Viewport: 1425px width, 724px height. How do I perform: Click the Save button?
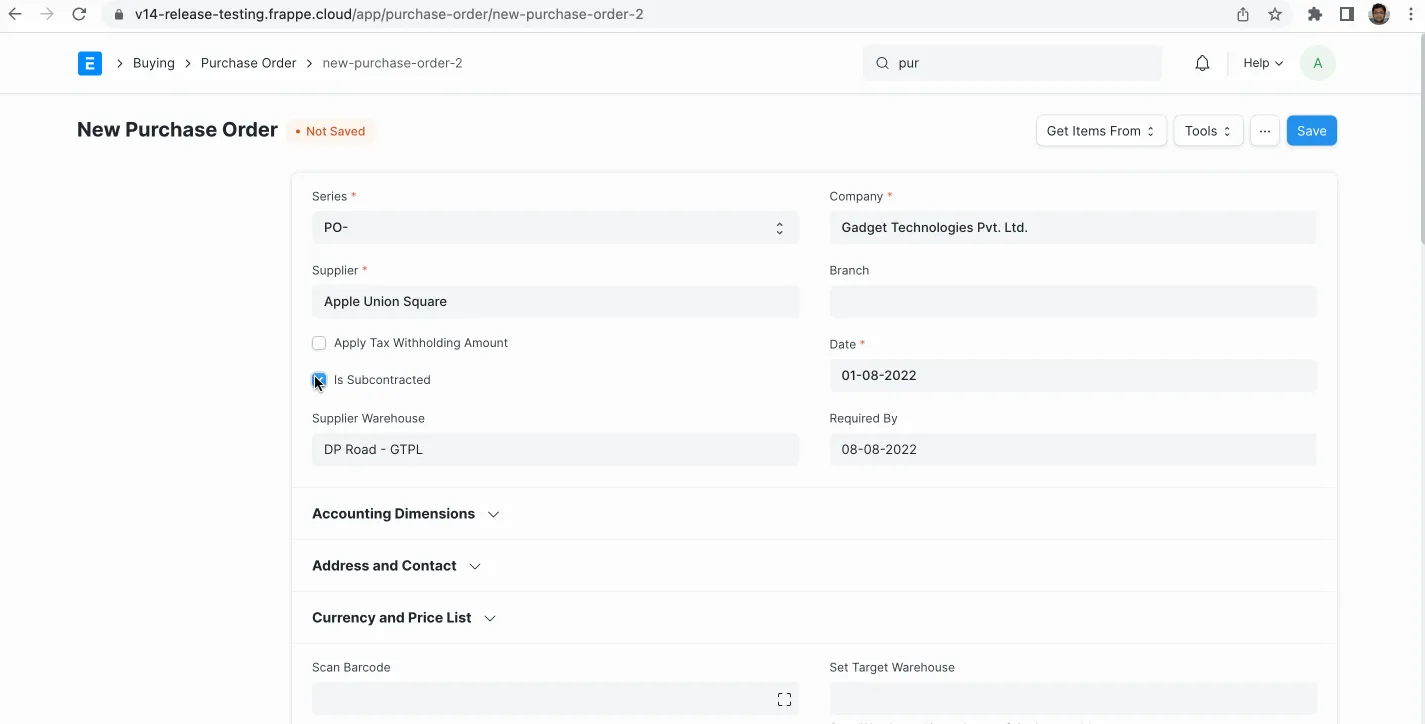click(x=1311, y=131)
